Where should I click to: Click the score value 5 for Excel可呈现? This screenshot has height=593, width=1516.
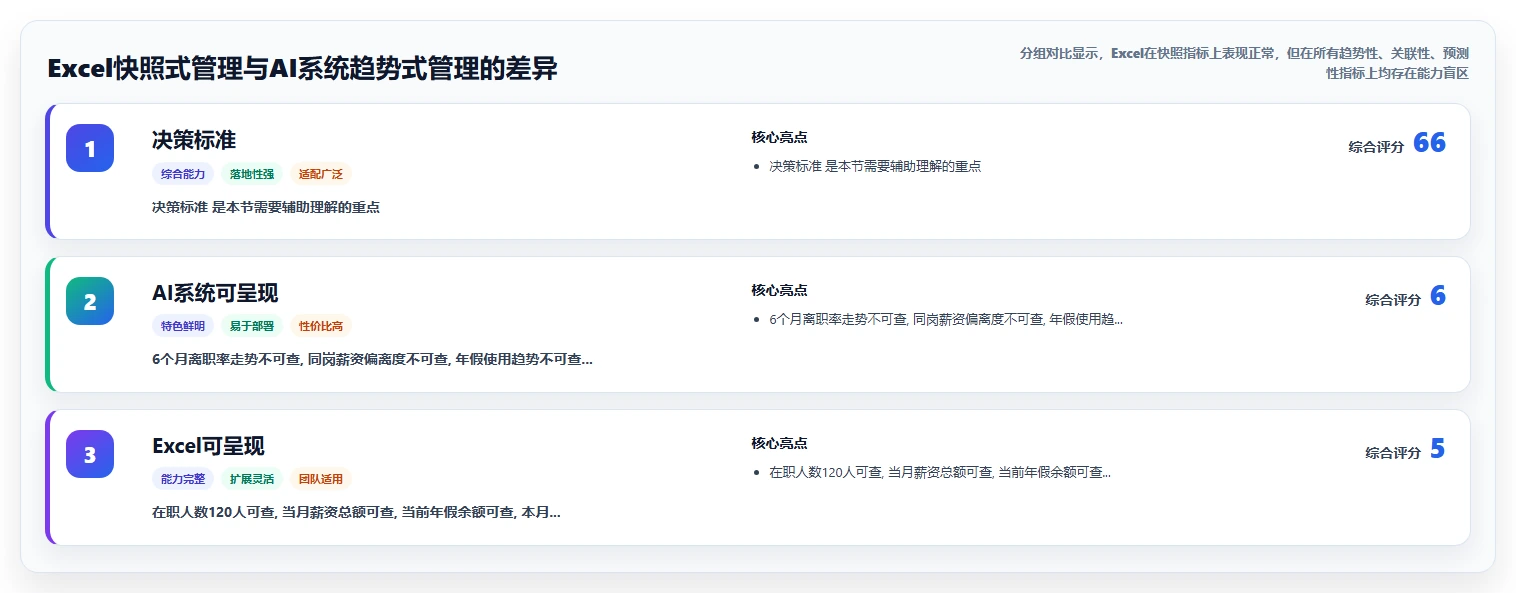point(1438,449)
